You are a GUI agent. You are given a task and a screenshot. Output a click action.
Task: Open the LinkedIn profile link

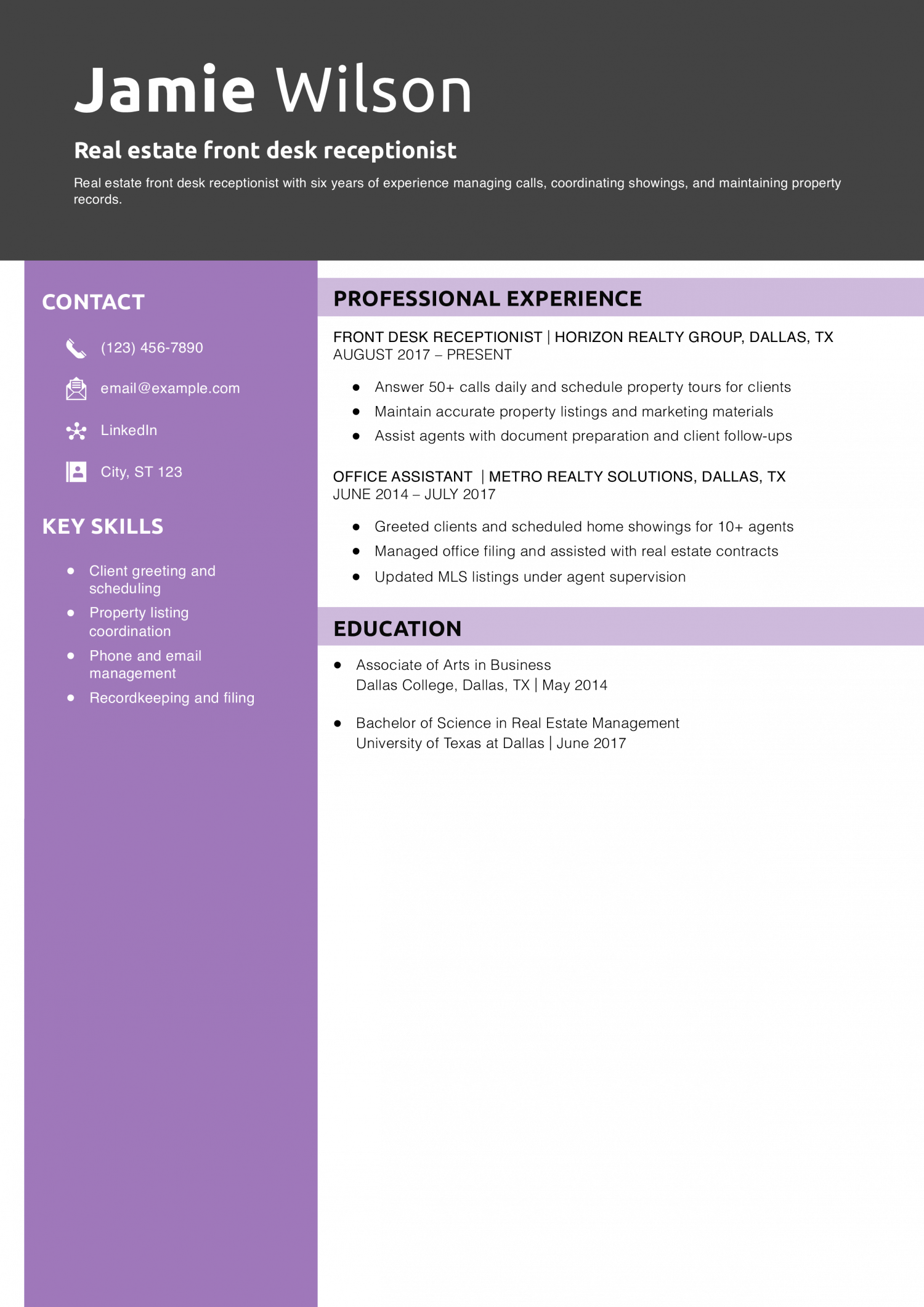(129, 431)
